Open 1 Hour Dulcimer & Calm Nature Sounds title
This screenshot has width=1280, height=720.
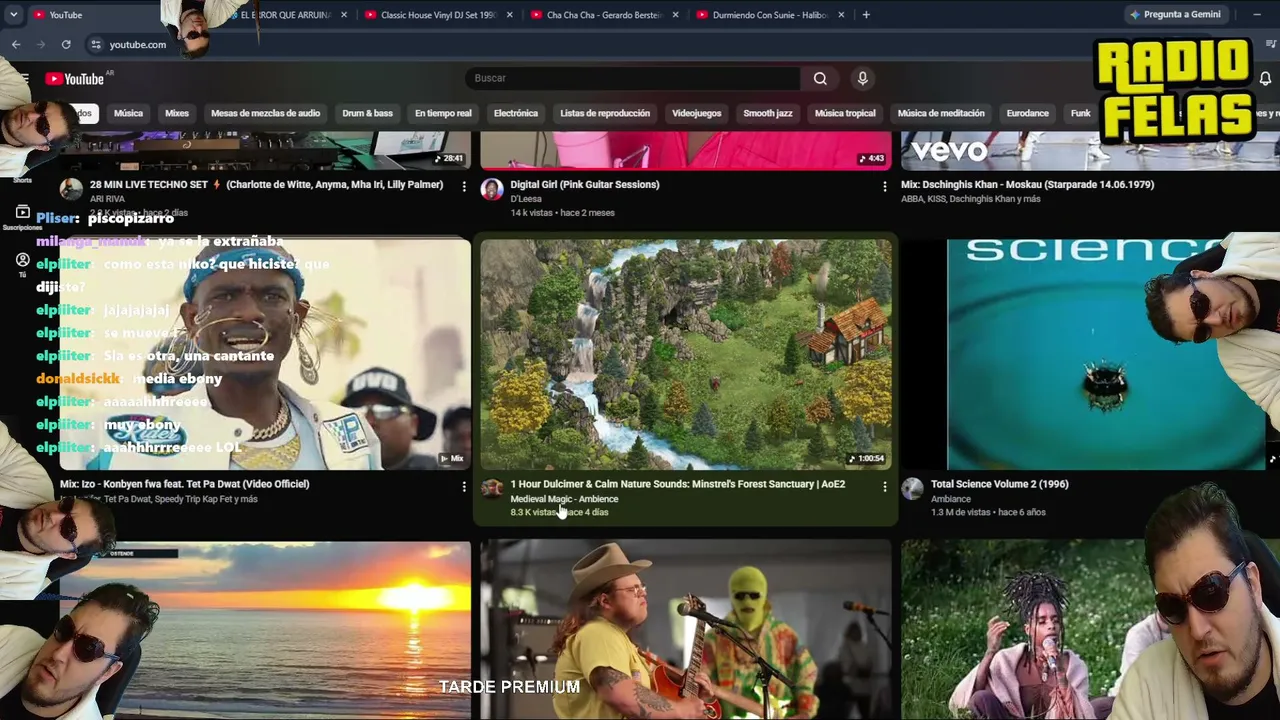click(x=677, y=484)
